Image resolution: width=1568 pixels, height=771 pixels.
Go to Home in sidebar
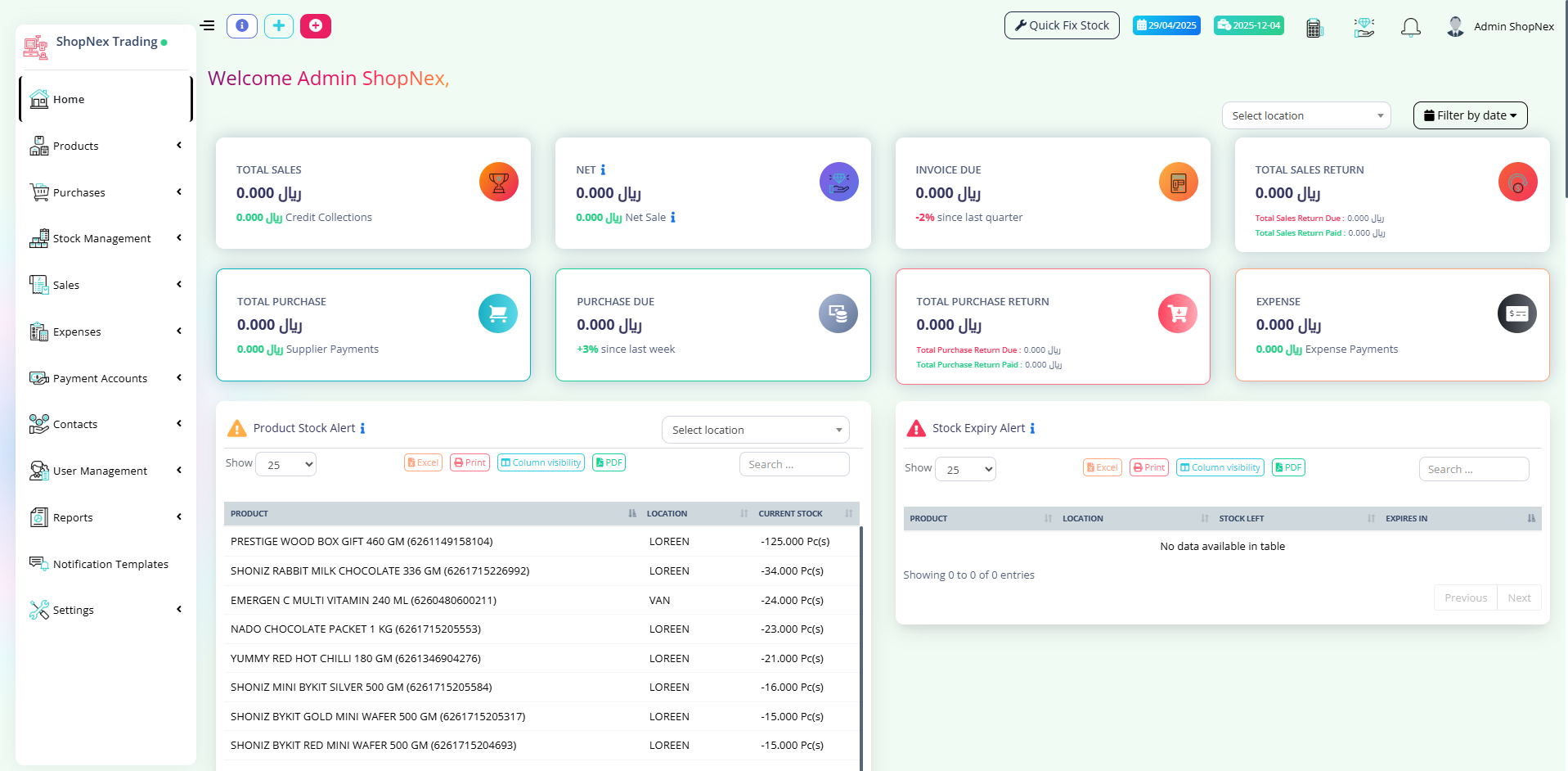click(69, 99)
